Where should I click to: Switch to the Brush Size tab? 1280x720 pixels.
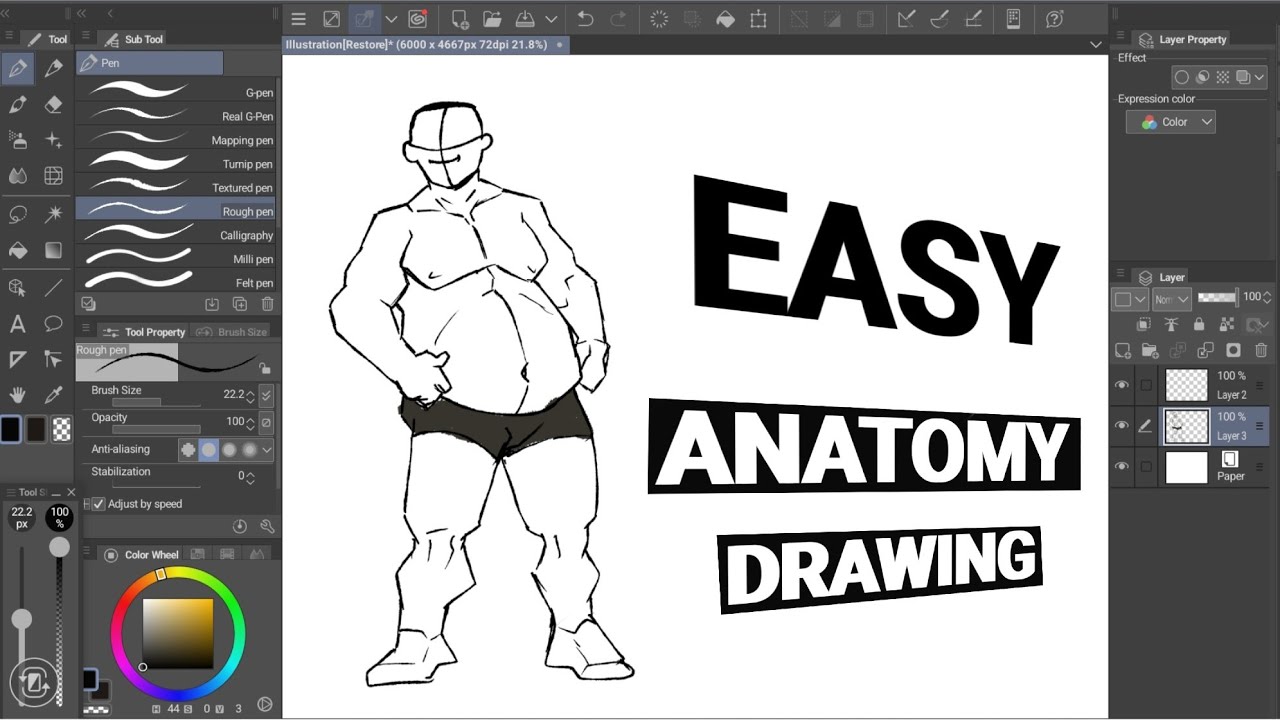[x=233, y=332]
